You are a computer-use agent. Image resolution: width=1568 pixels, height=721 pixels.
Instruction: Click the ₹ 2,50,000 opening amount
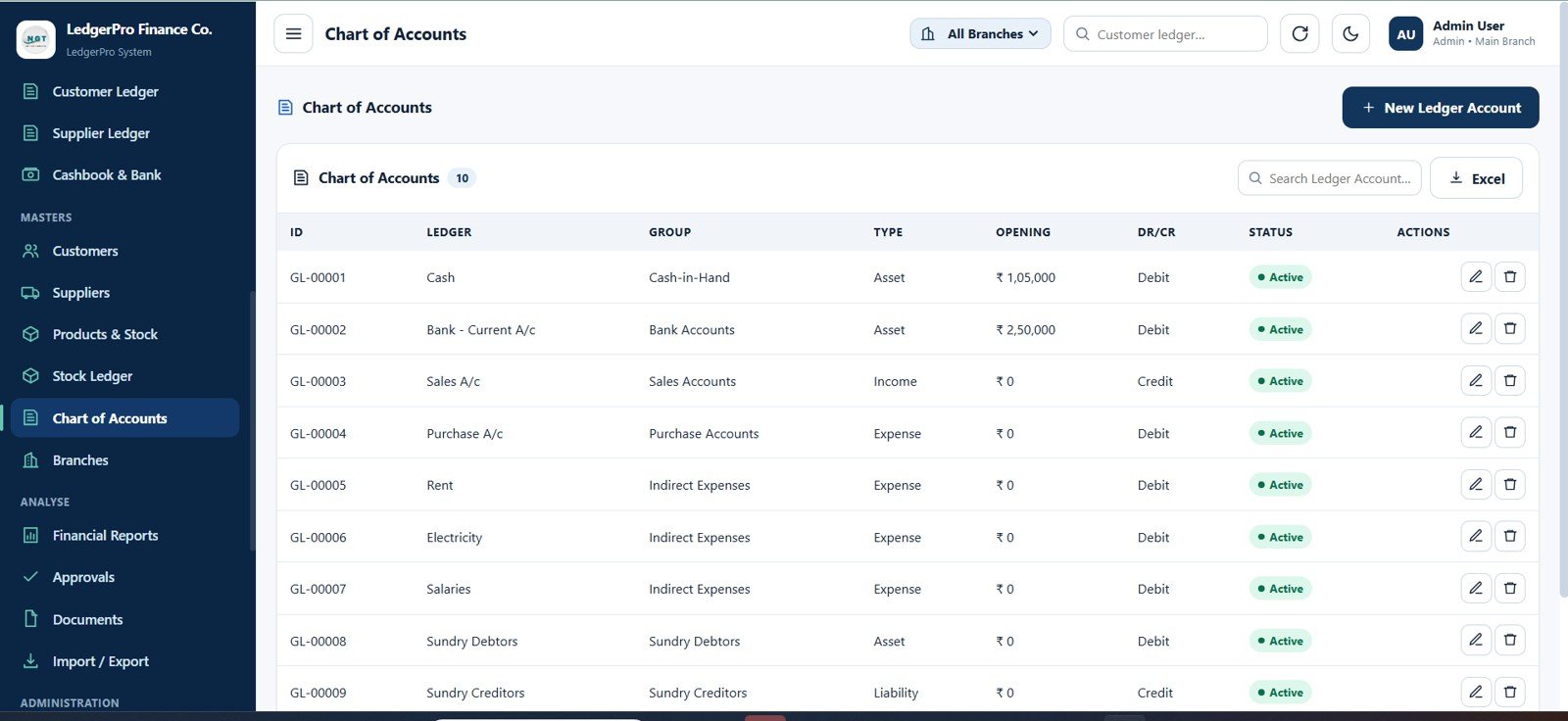[x=1025, y=330]
